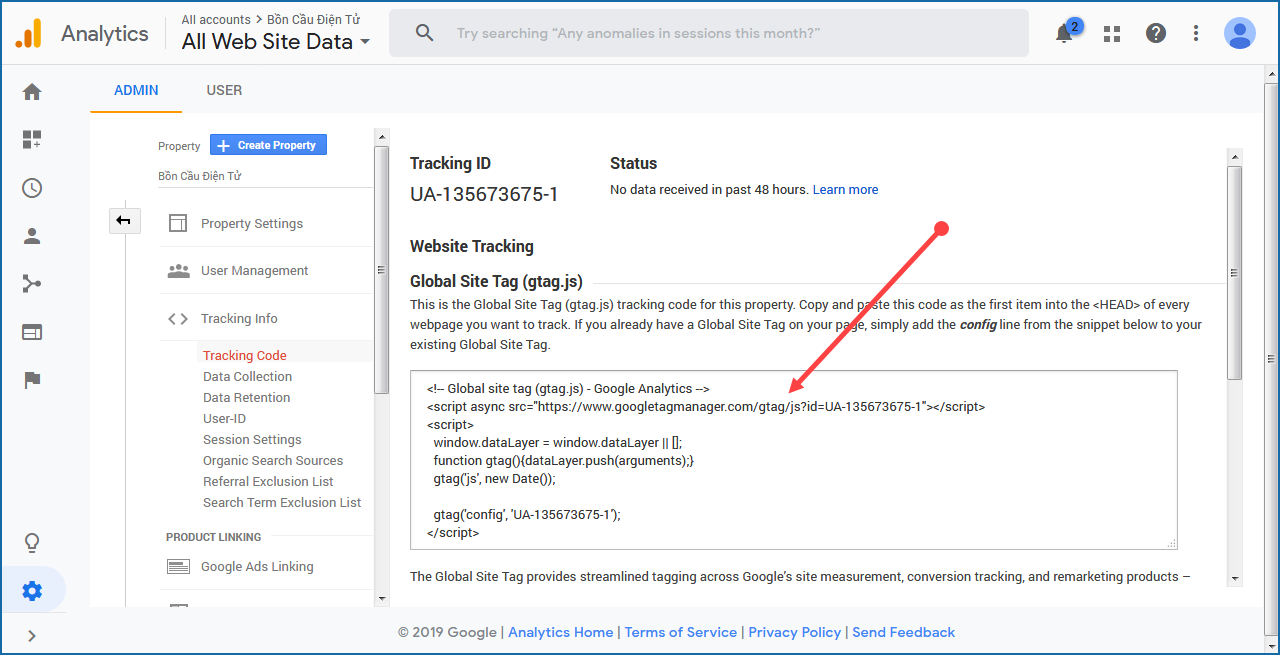Select Organic Search Sources item
This screenshot has width=1280, height=655.
click(x=273, y=461)
